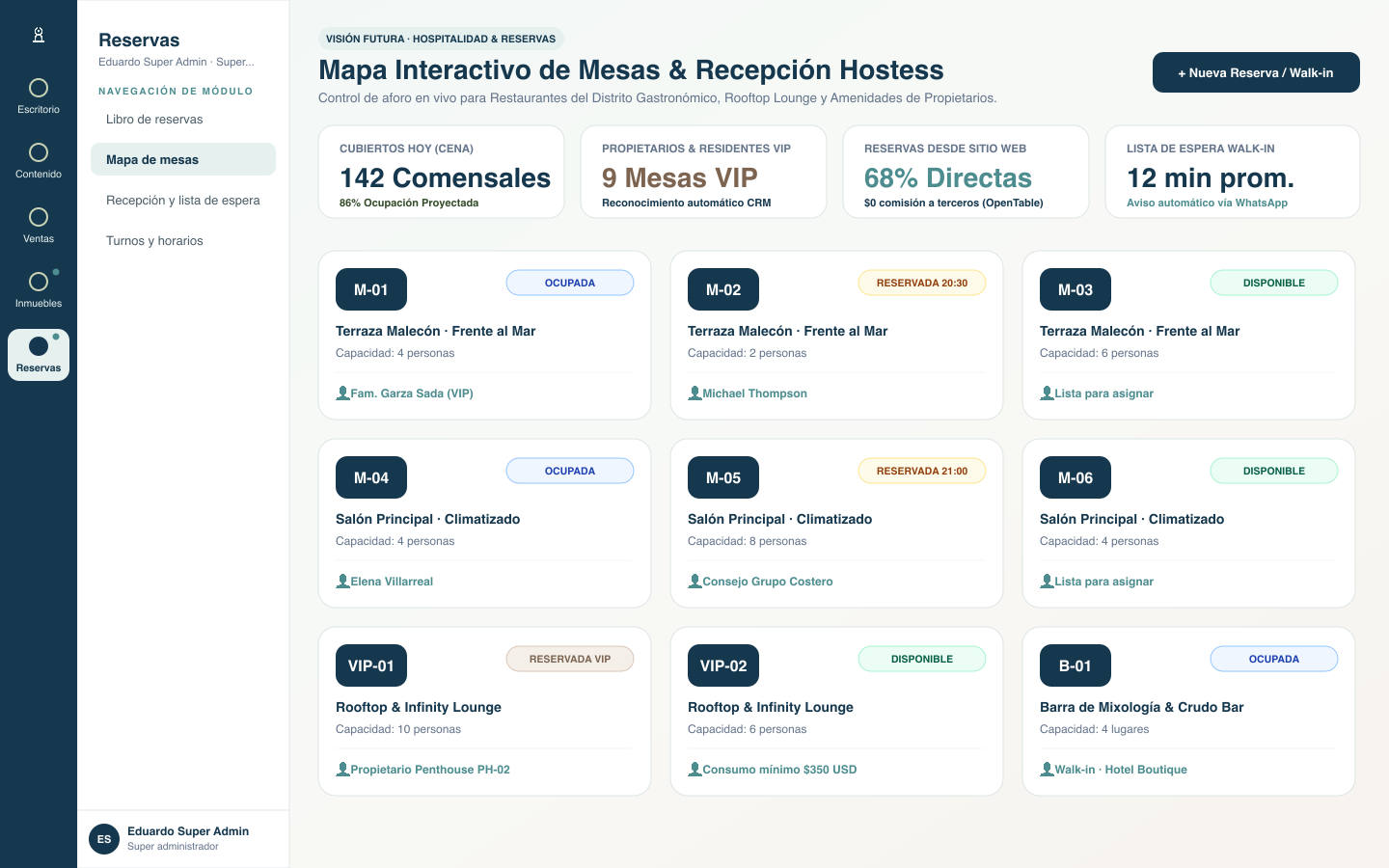Click RESERVADA VIP status pill
Image resolution: width=1389 pixels, height=868 pixels.
tap(570, 659)
